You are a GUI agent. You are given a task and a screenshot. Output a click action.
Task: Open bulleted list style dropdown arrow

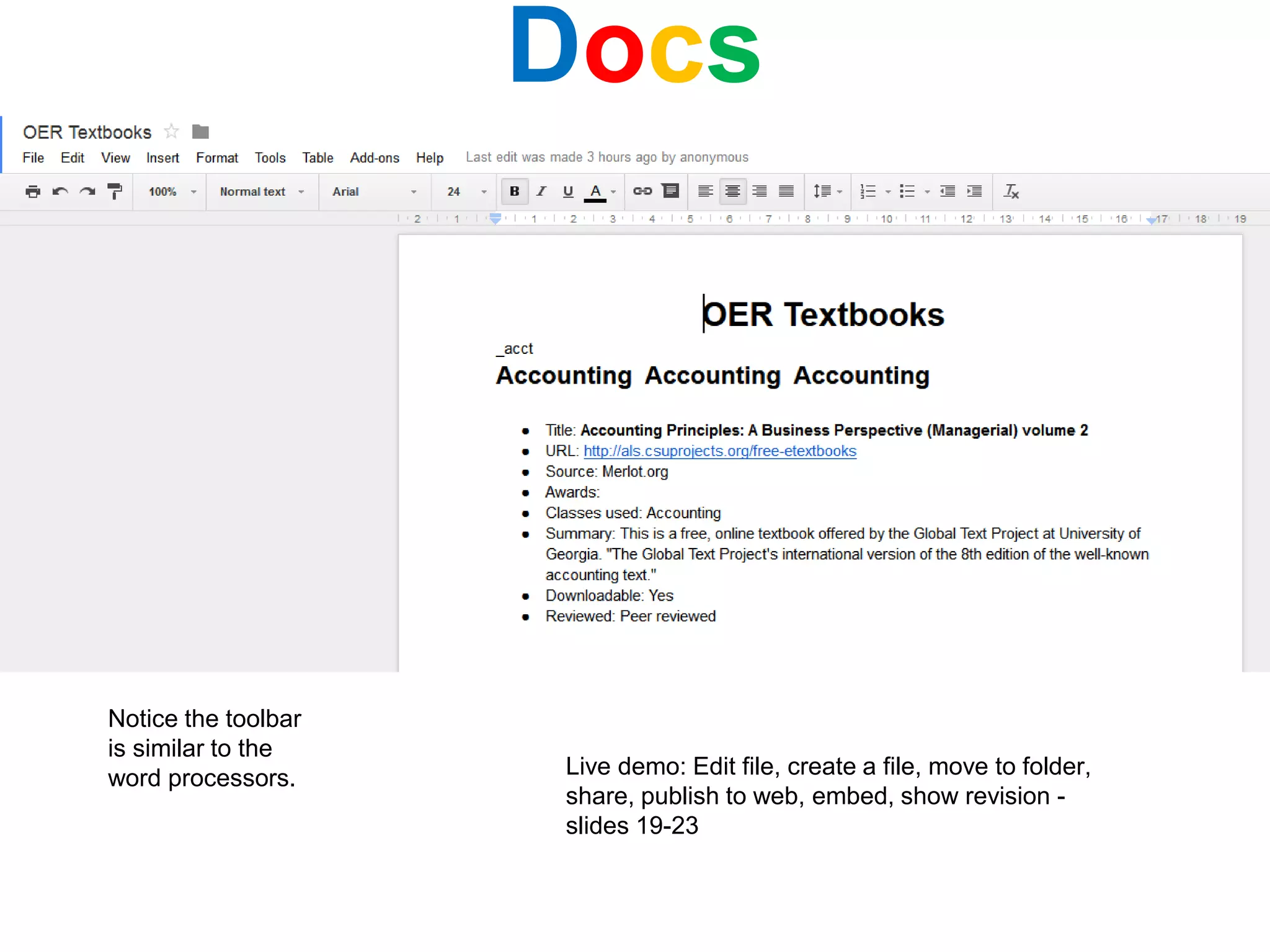point(927,192)
